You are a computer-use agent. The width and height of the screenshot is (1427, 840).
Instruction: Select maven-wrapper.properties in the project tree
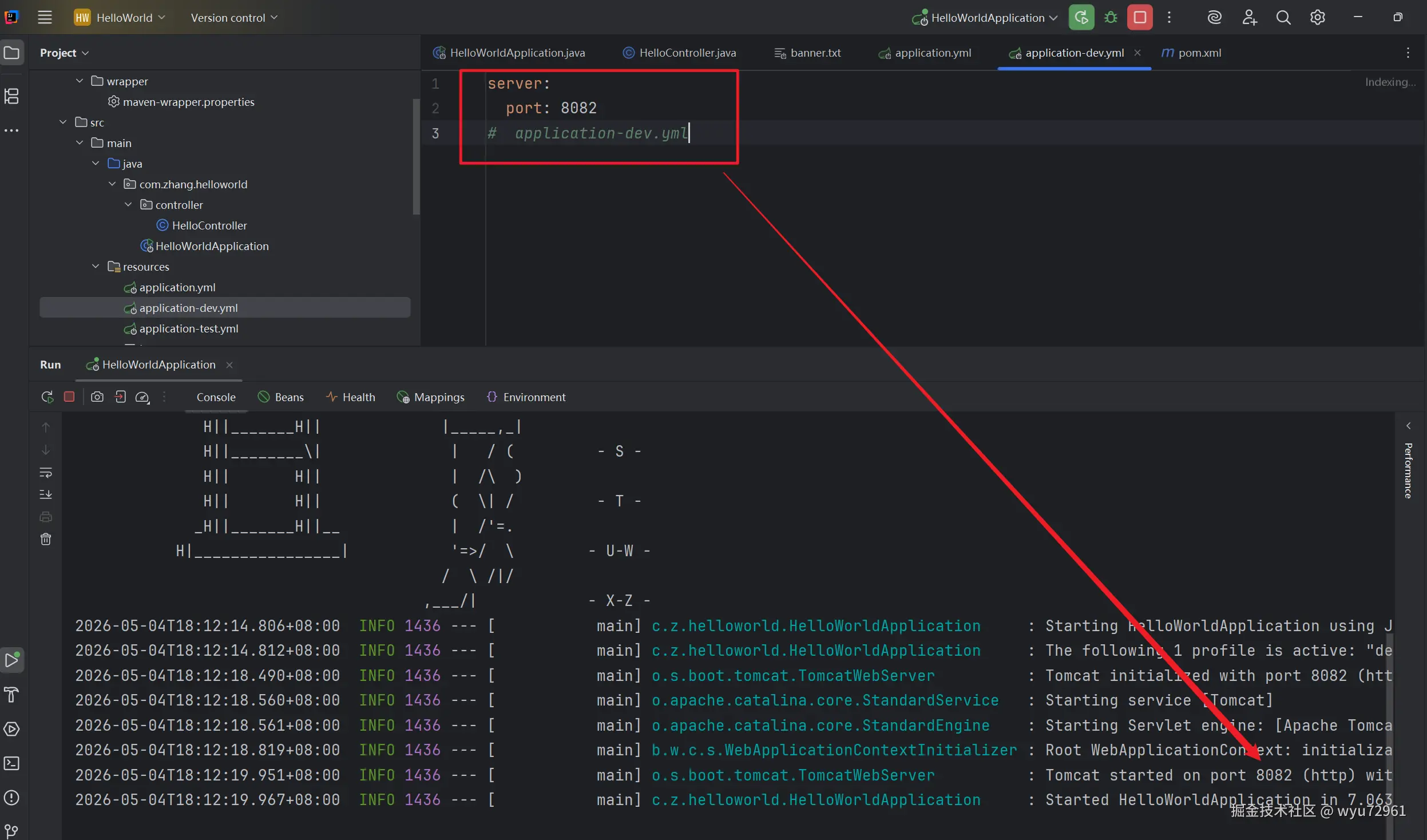tap(181, 102)
